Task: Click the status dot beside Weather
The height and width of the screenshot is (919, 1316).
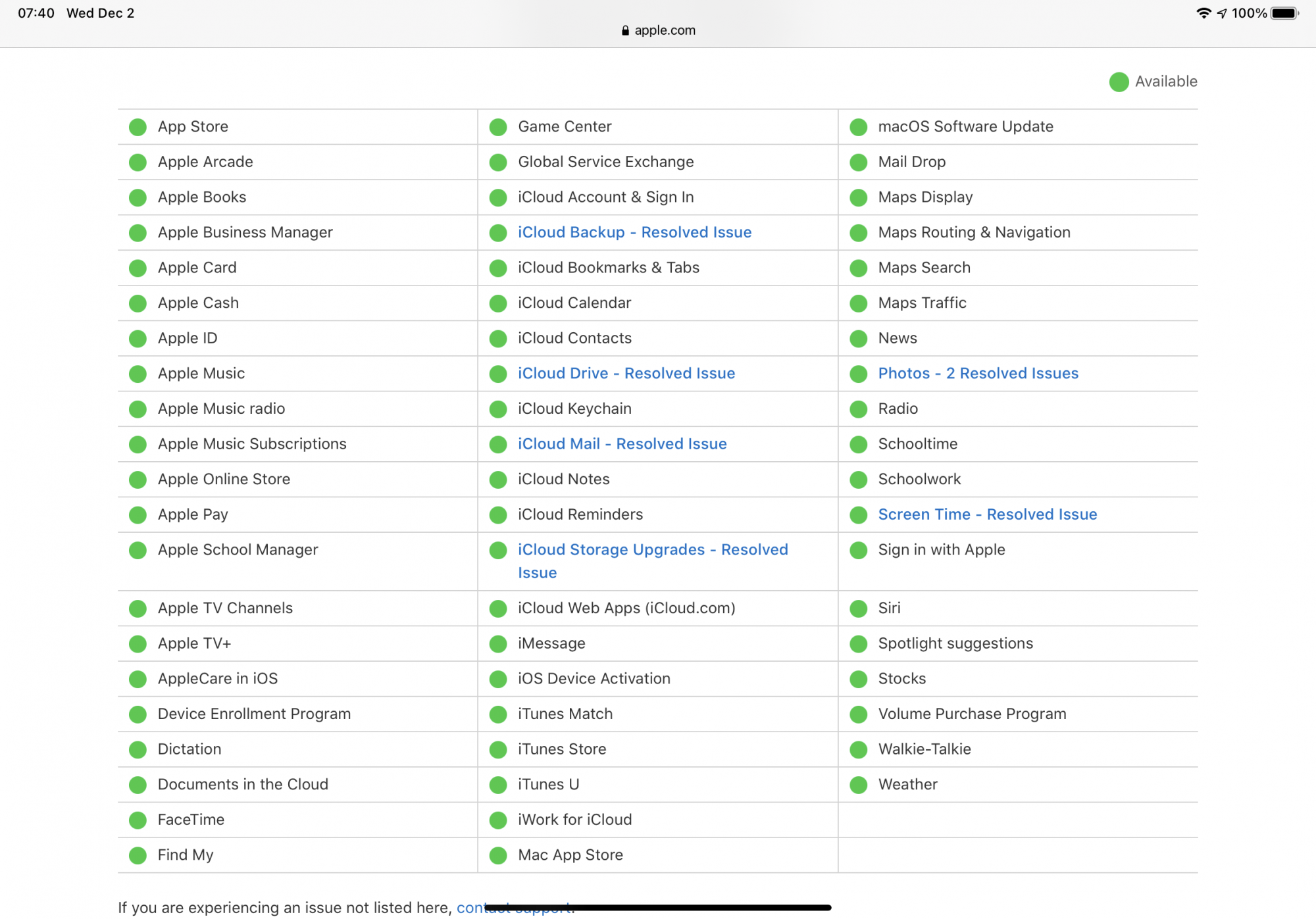Action: click(x=858, y=785)
